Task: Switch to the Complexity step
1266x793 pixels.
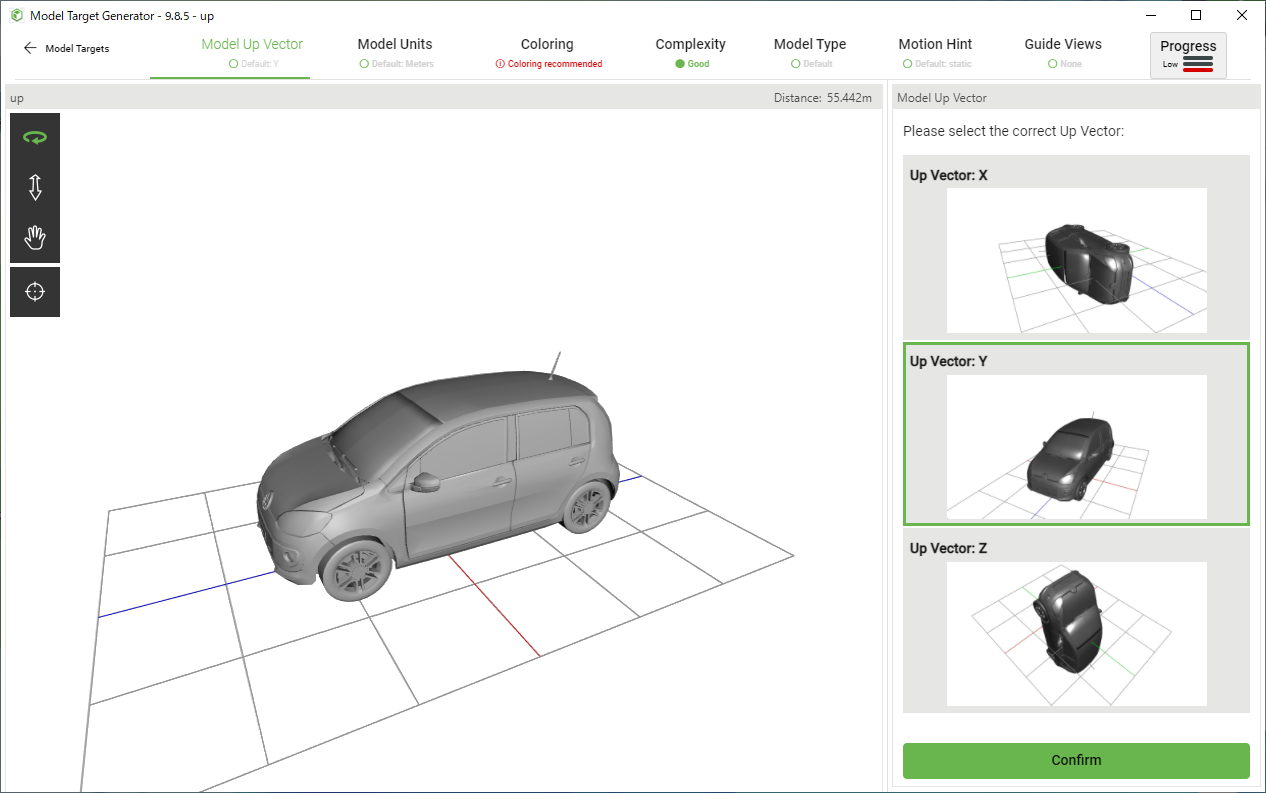Action: (690, 45)
